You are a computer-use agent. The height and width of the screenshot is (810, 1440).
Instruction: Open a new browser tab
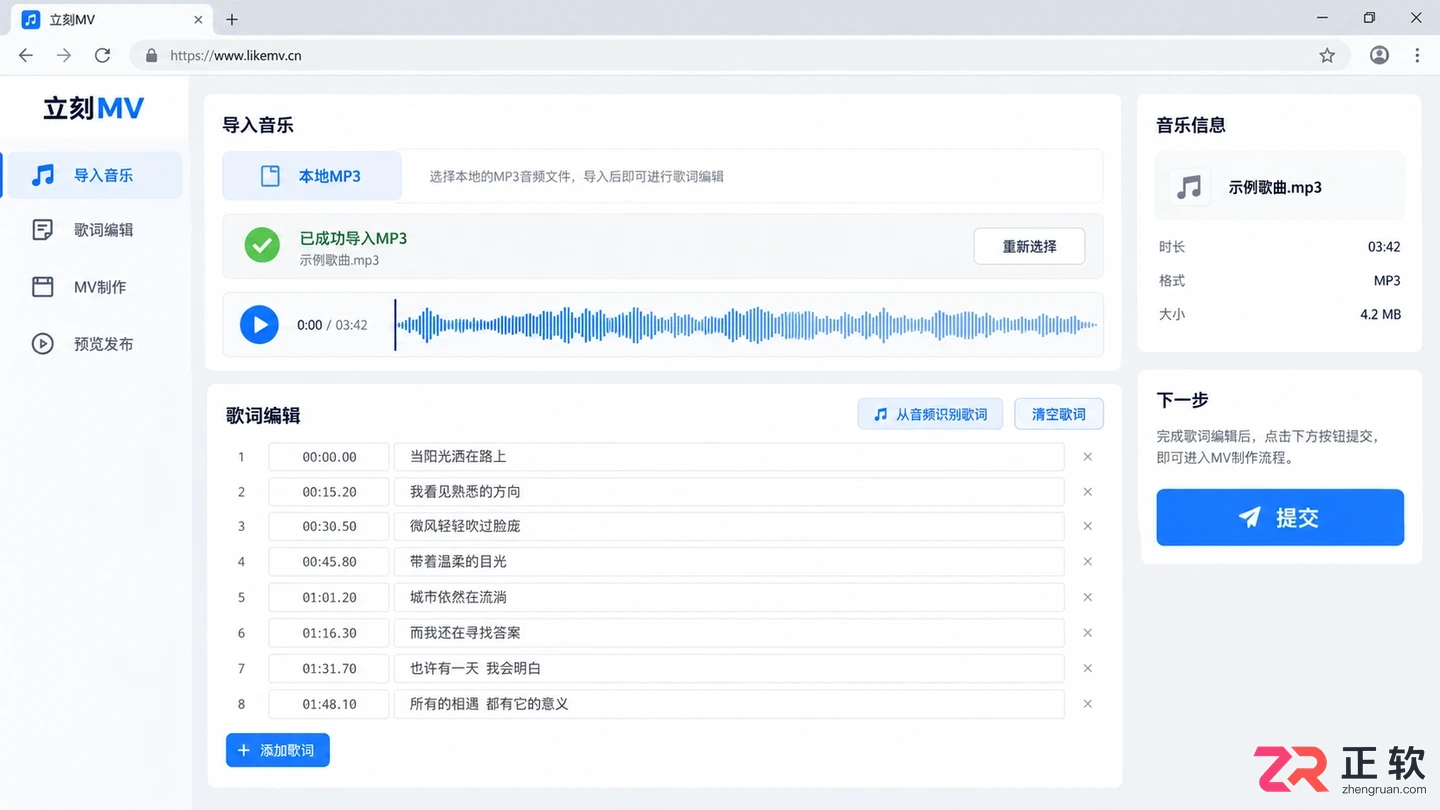(232, 19)
